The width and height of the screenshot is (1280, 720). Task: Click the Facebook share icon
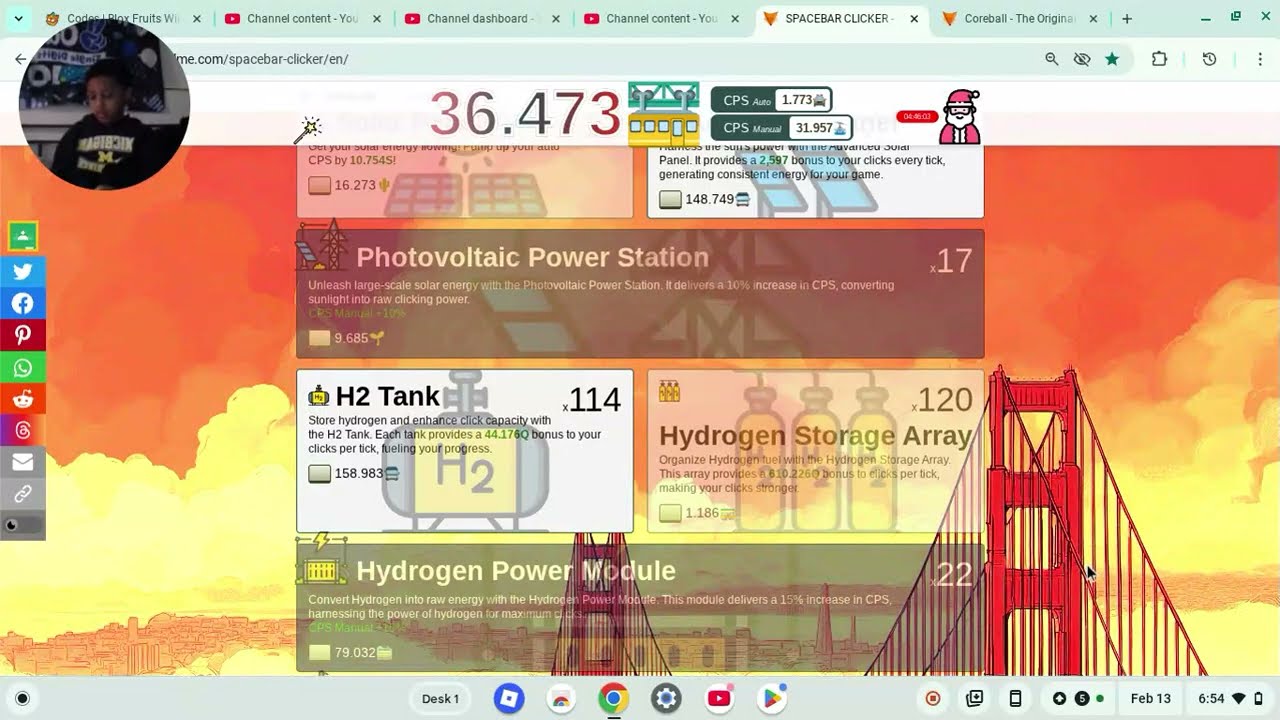click(23, 303)
